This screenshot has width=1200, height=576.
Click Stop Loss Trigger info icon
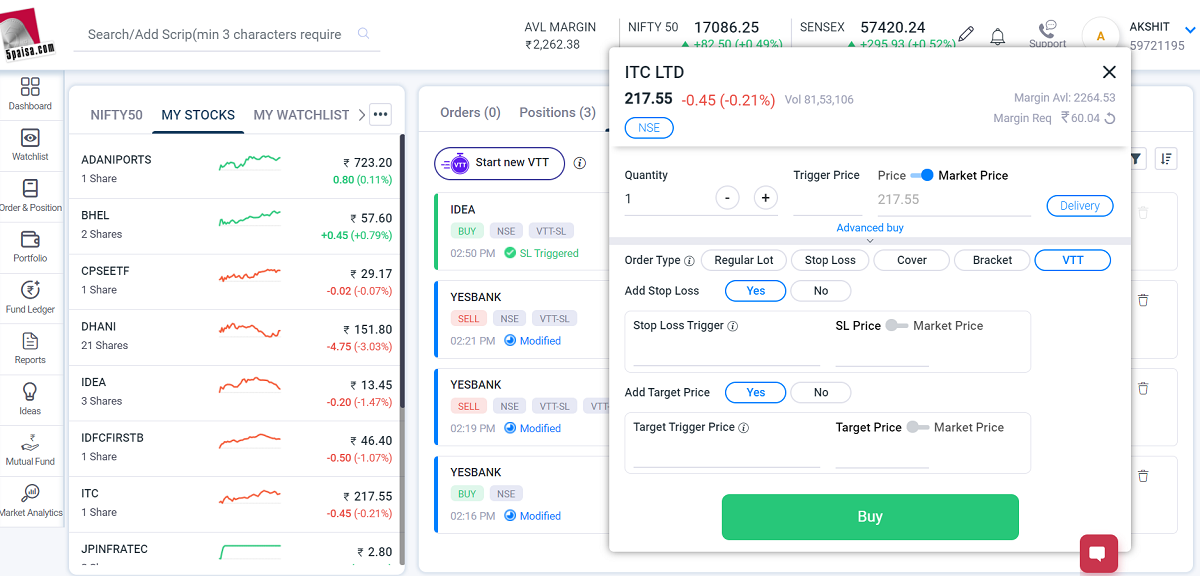pyautogui.click(x=733, y=326)
